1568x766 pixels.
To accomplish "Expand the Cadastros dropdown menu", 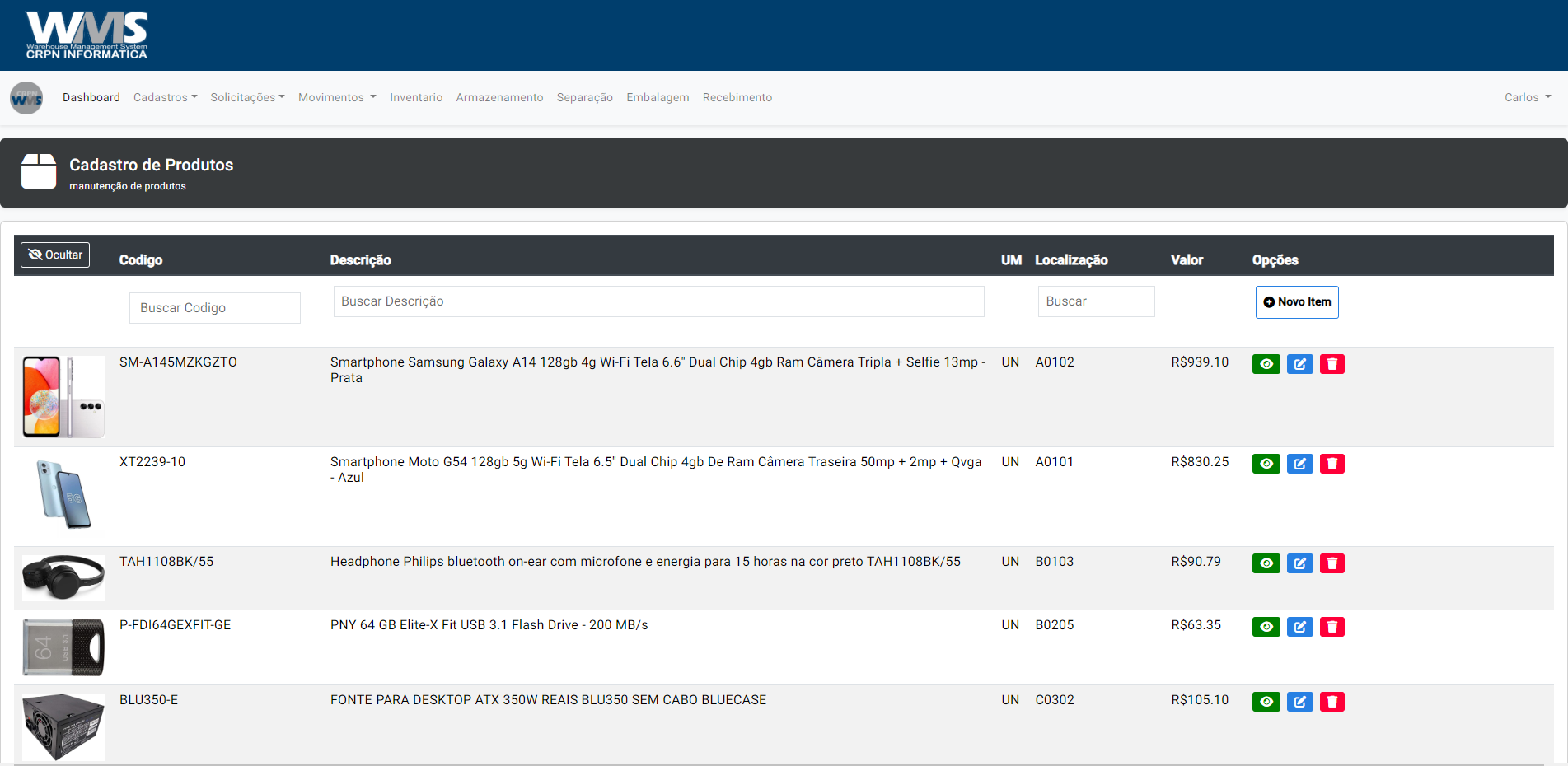I will coord(165,97).
